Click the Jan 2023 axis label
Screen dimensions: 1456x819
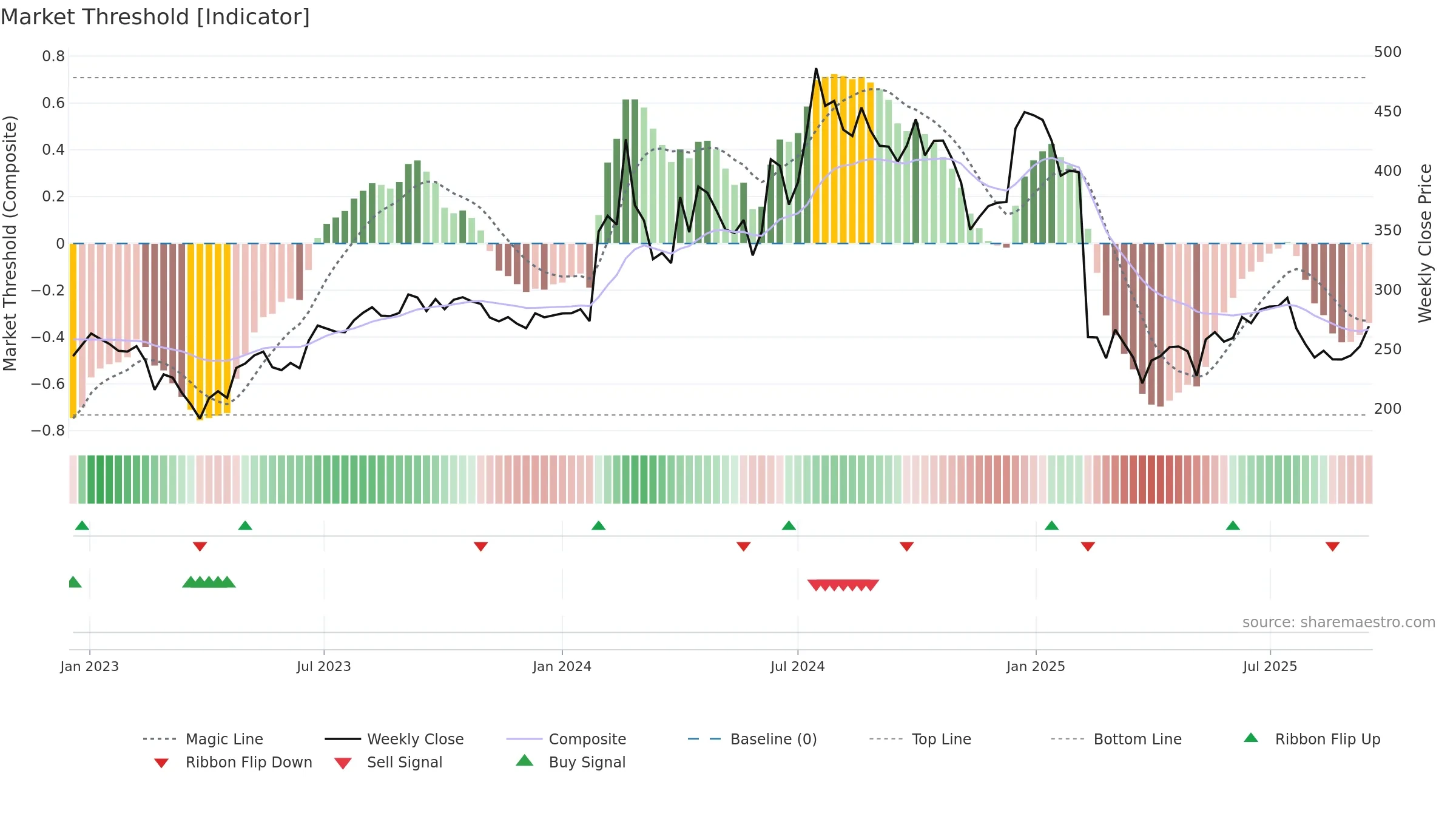point(90,666)
